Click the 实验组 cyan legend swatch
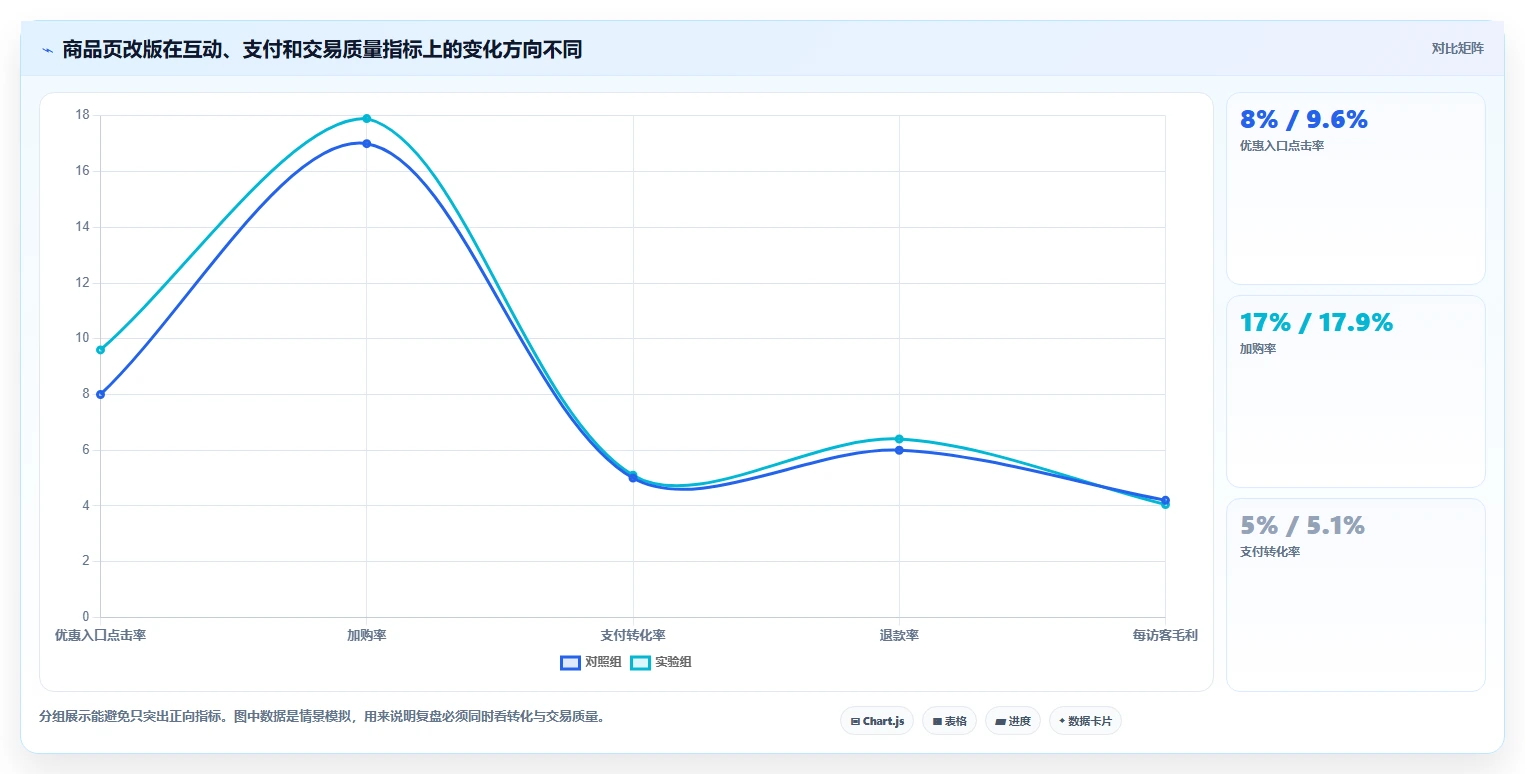Viewport: 1525px width, 774px height. pos(640,662)
